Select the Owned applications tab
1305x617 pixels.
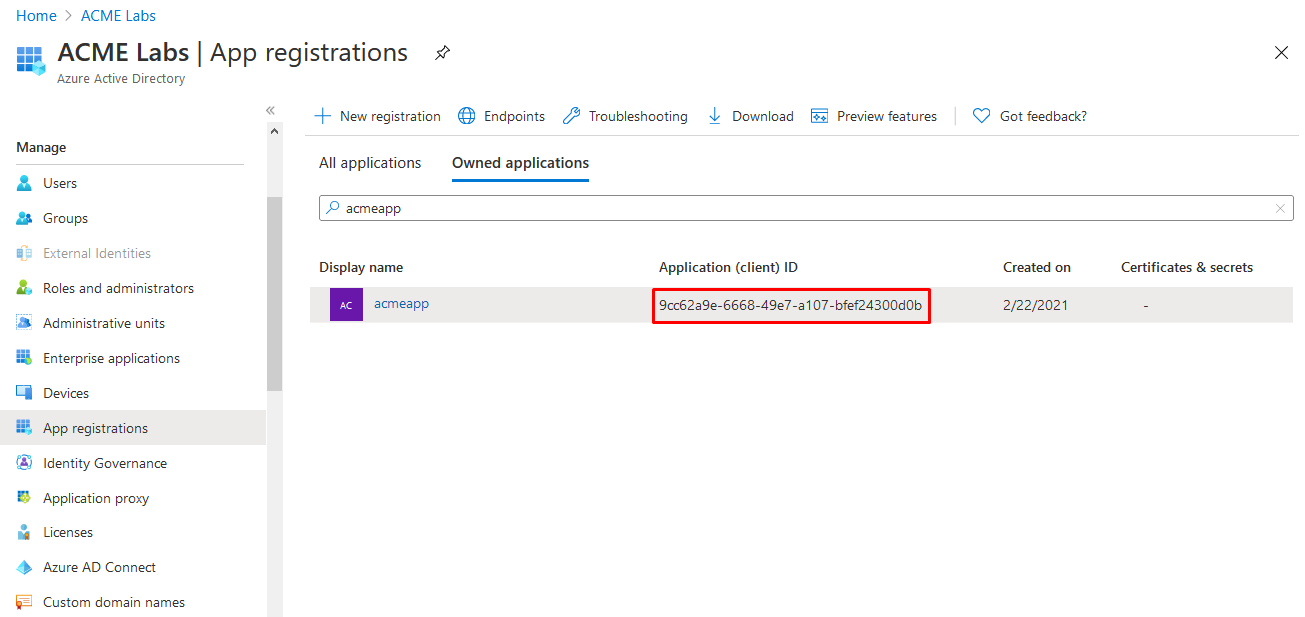[x=520, y=163]
